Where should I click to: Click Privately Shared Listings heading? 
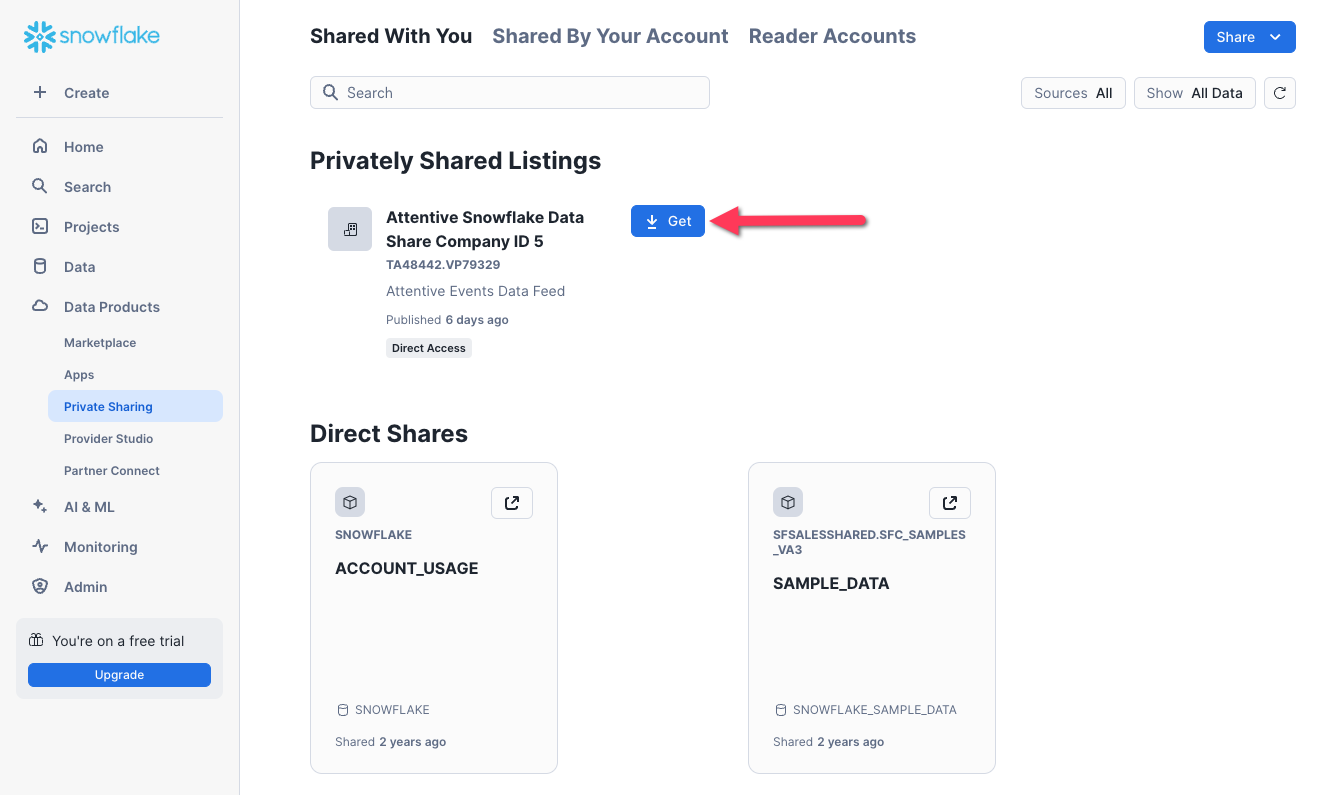(456, 161)
